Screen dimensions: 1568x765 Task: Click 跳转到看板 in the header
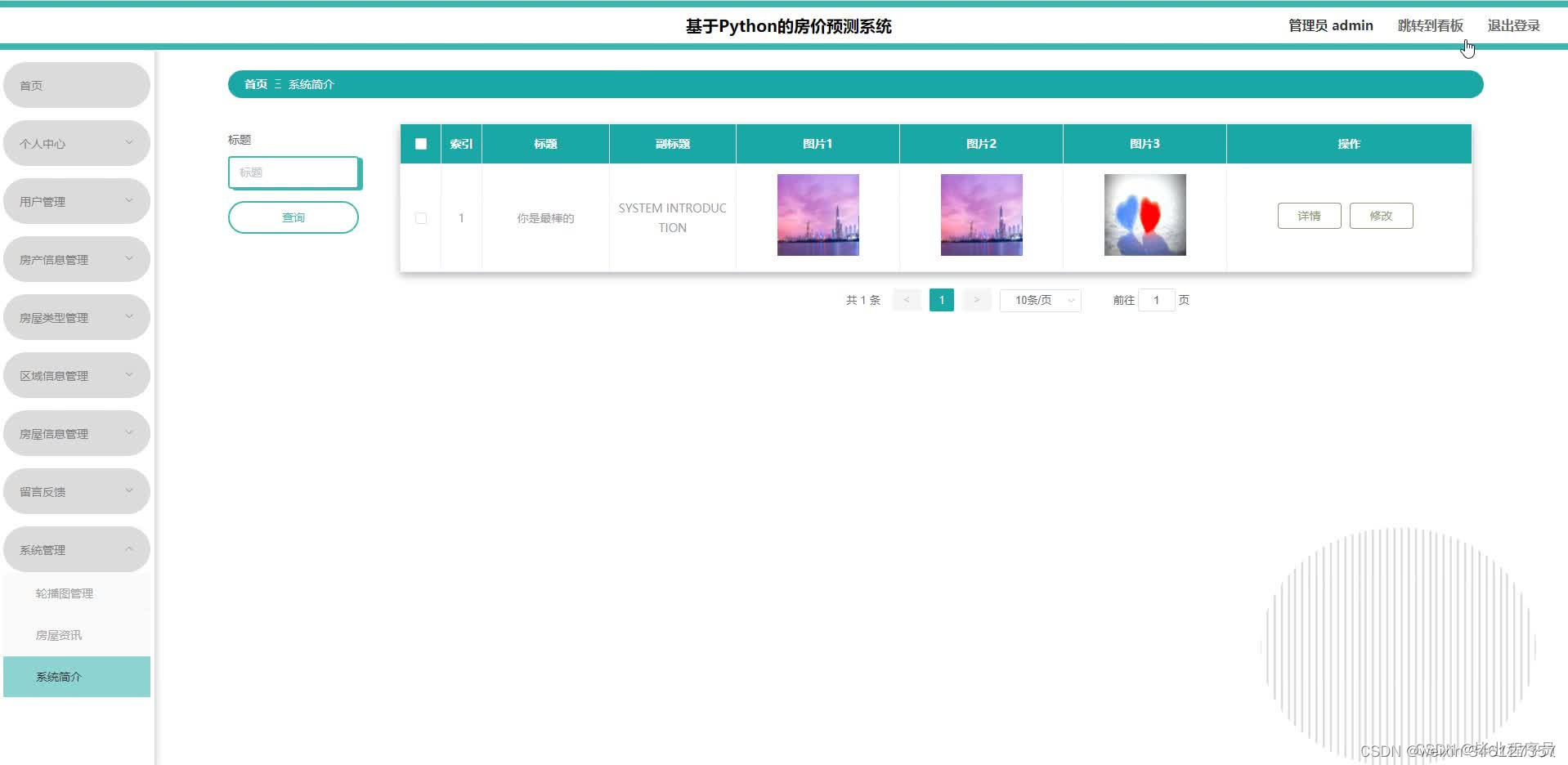click(x=1429, y=25)
